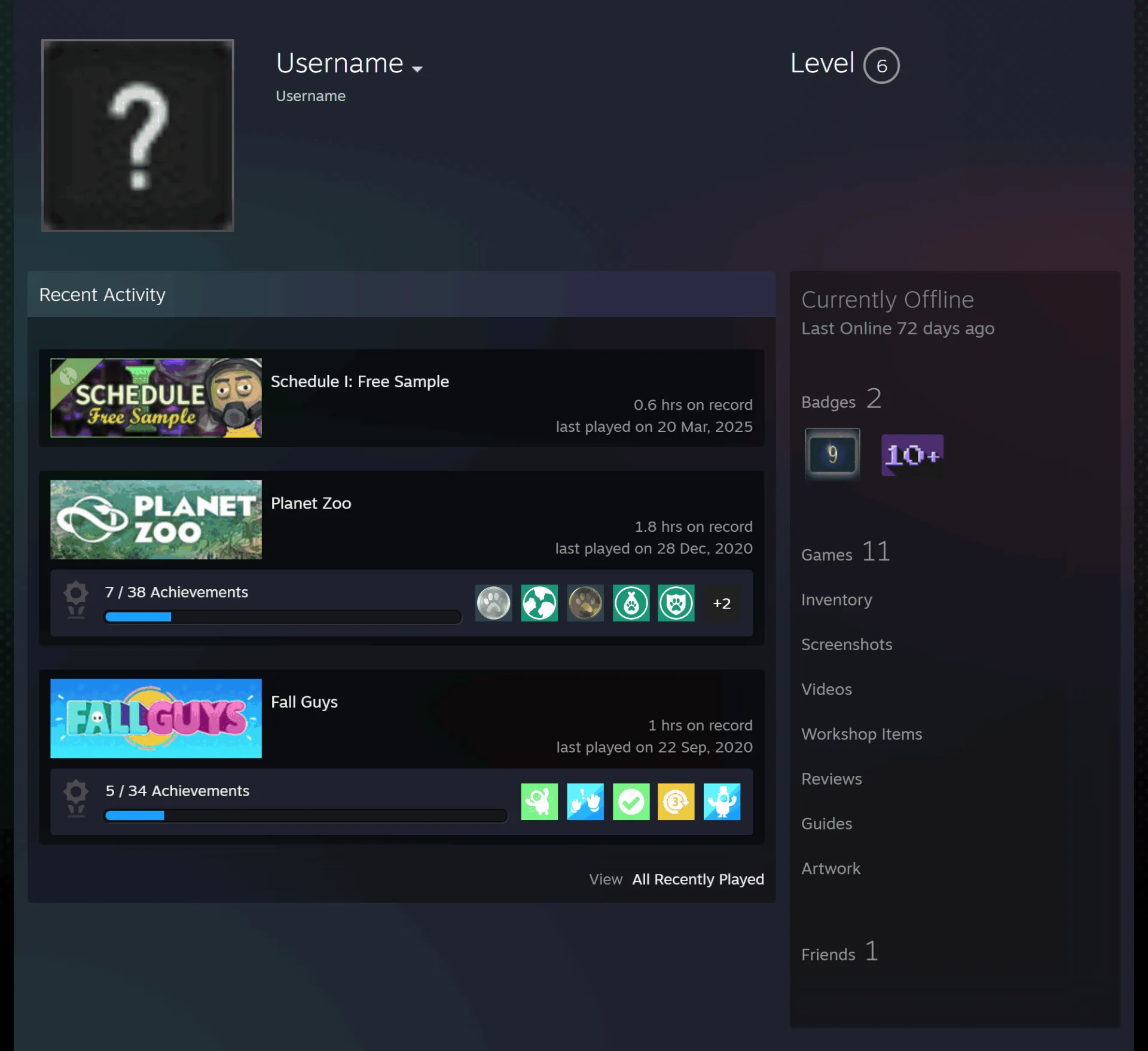Select the green animal face shield achievement icon

point(676,603)
